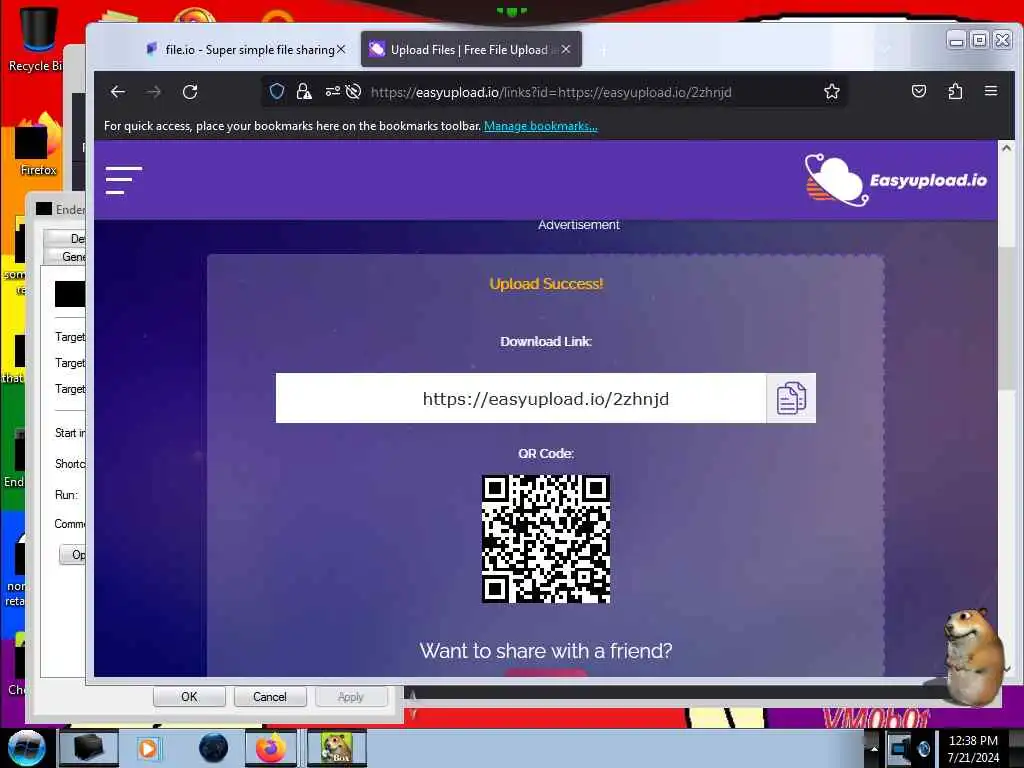1024x768 pixels.
Task: Click the Easyupload.io logo
Action: click(x=895, y=180)
